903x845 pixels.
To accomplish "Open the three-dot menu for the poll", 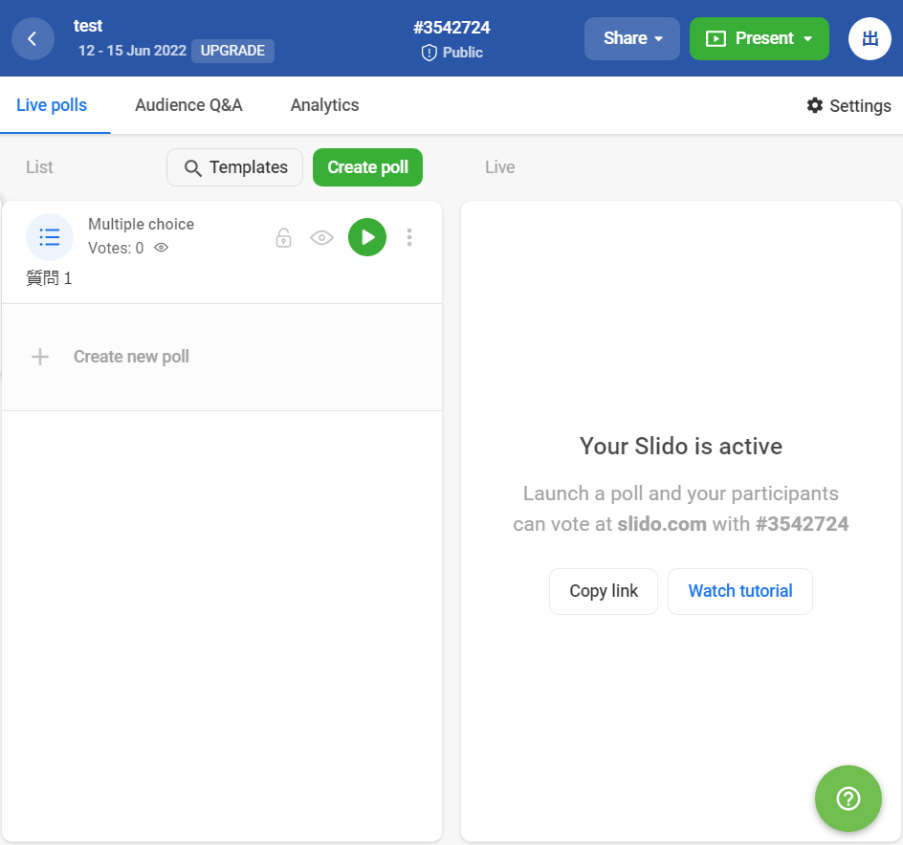I will coord(409,237).
